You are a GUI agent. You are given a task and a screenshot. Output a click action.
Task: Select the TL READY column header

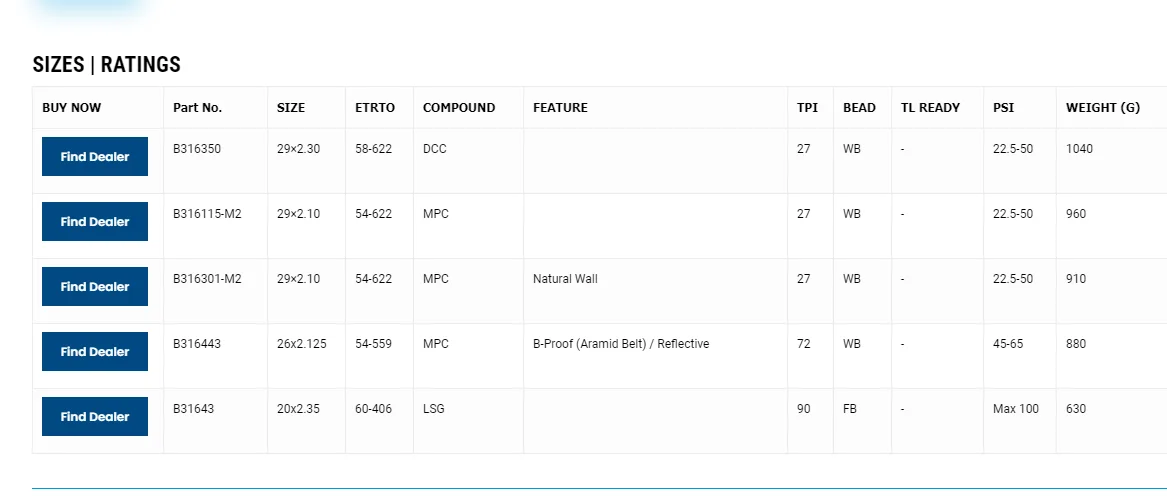(930, 108)
